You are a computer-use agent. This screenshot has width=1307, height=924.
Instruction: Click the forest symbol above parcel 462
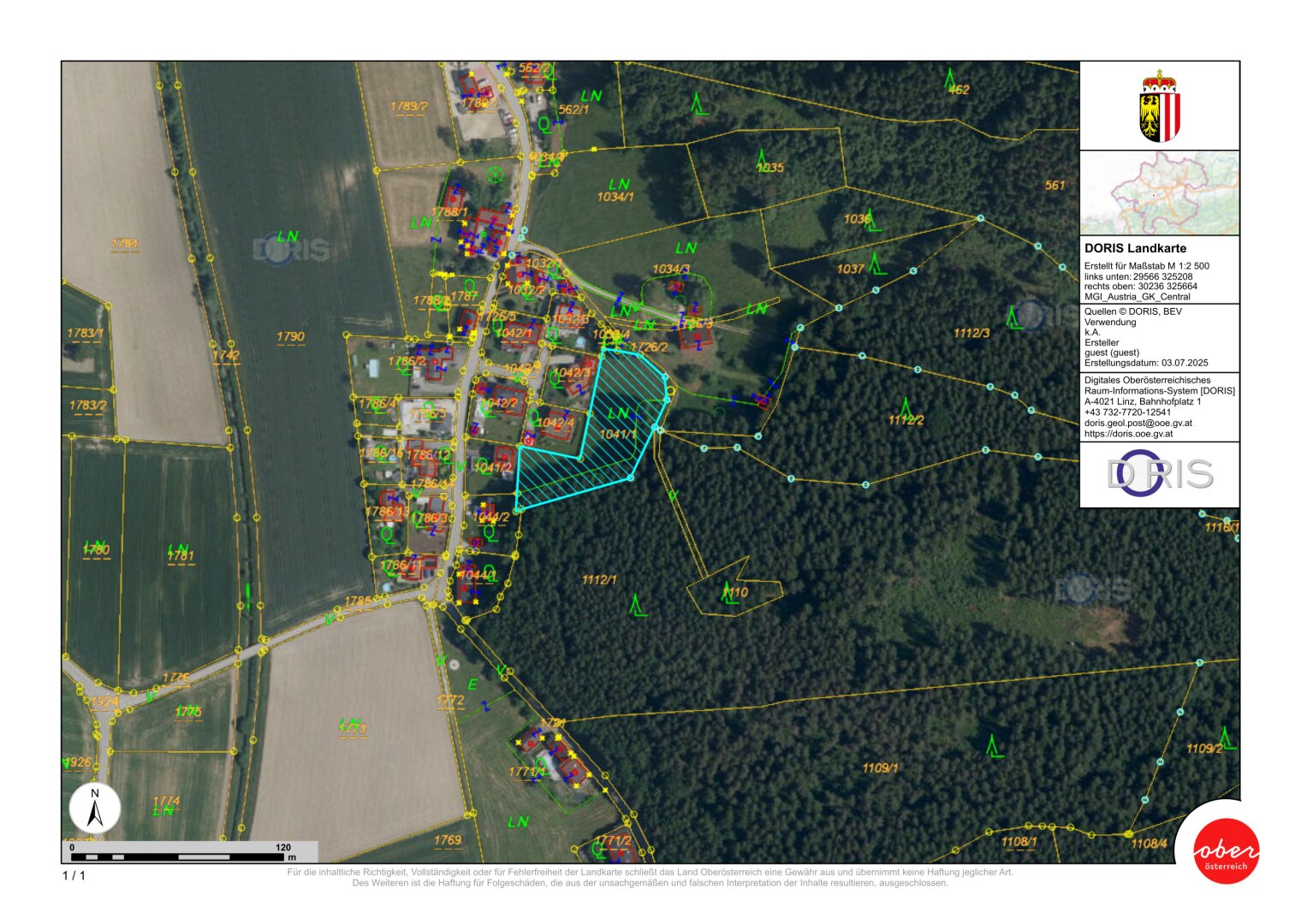click(x=950, y=79)
